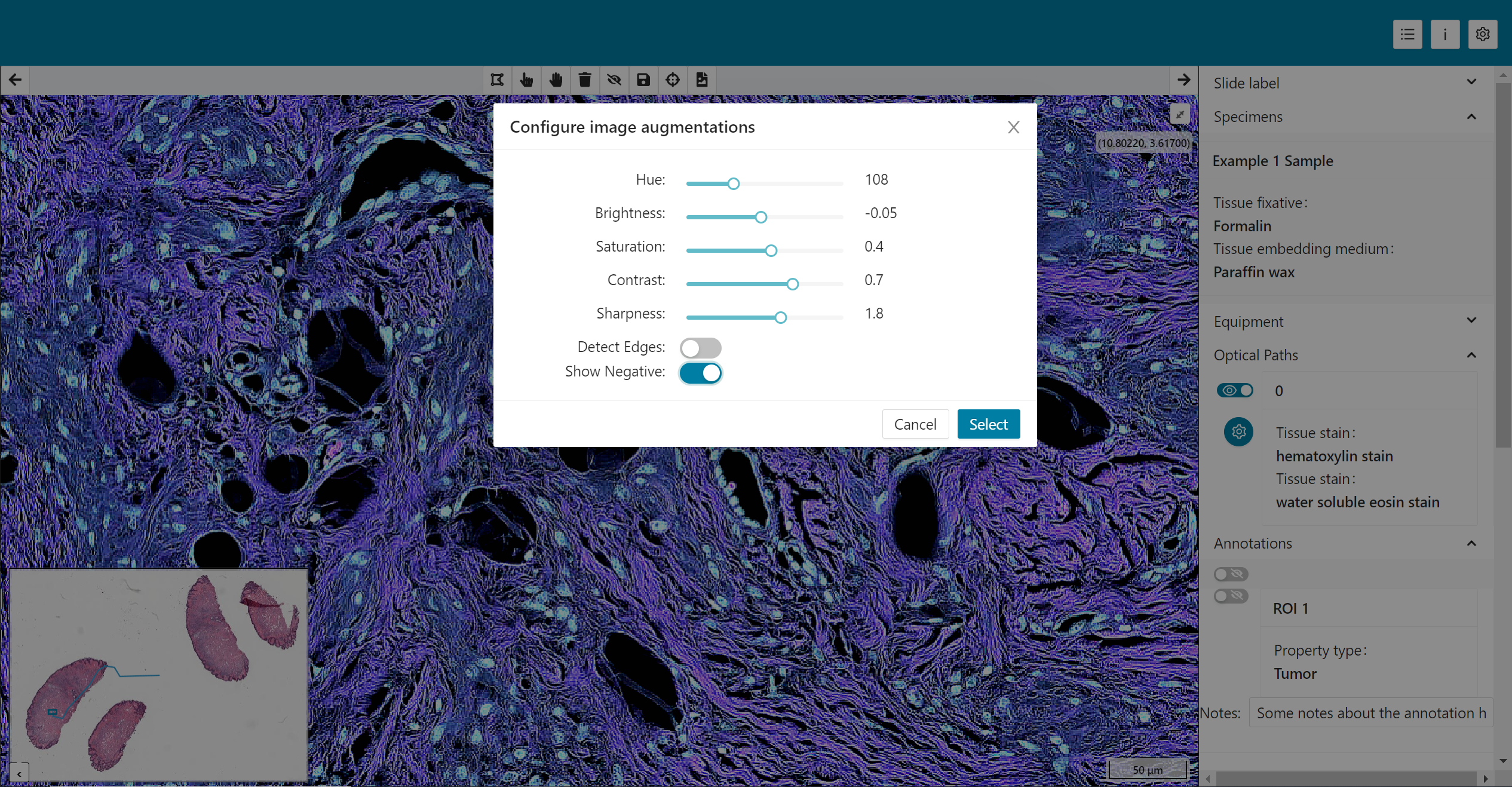Image resolution: width=1512 pixels, height=787 pixels.
Task: Open the info panel in header
Action: point(1445,35)
